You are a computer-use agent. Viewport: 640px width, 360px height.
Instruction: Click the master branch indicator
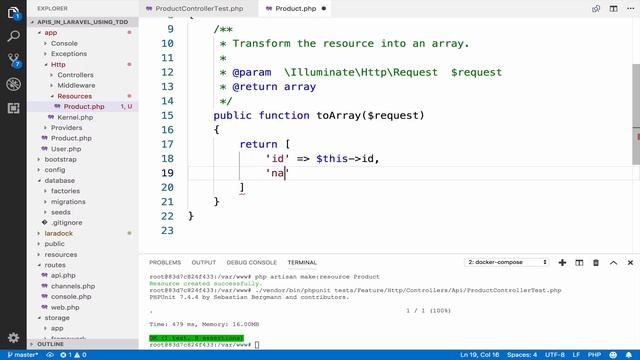click(x=22, y=355)
